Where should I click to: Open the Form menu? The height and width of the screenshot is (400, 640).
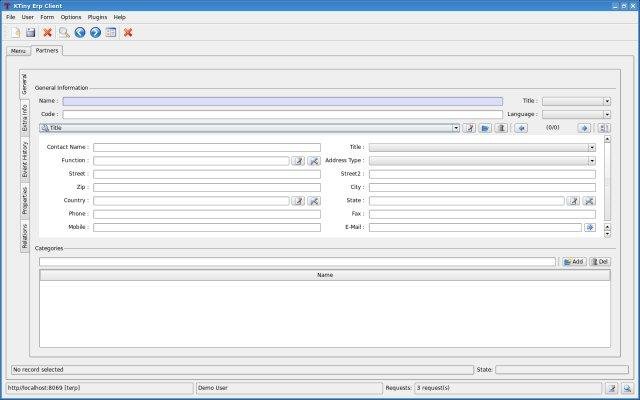tap(47, 17)
